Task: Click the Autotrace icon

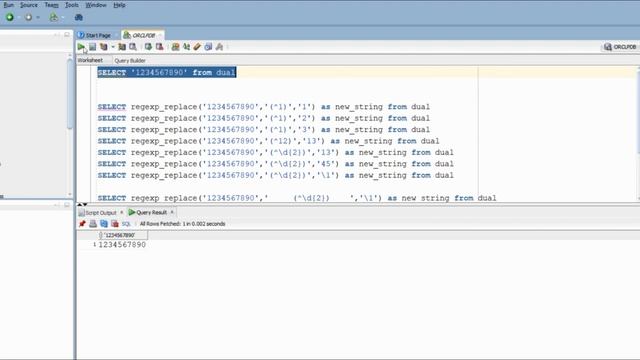Action: pos(122,47)
